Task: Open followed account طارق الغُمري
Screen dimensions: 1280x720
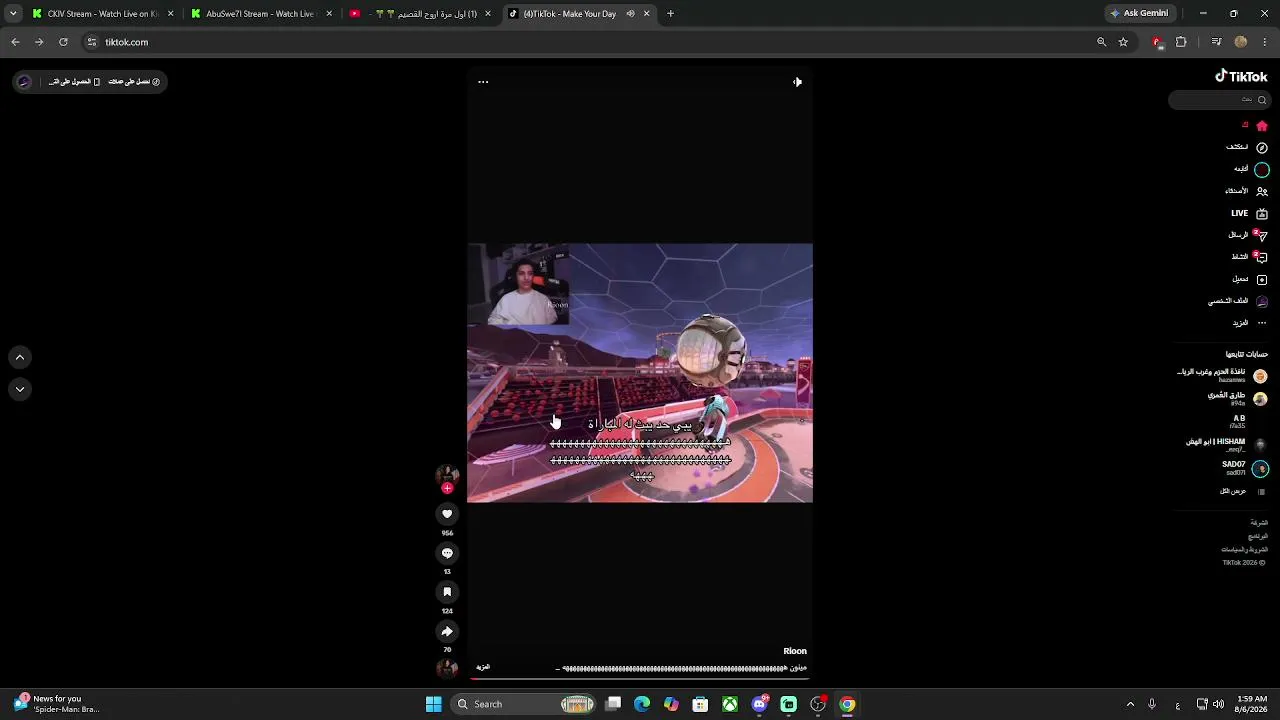Action: 1237,398
